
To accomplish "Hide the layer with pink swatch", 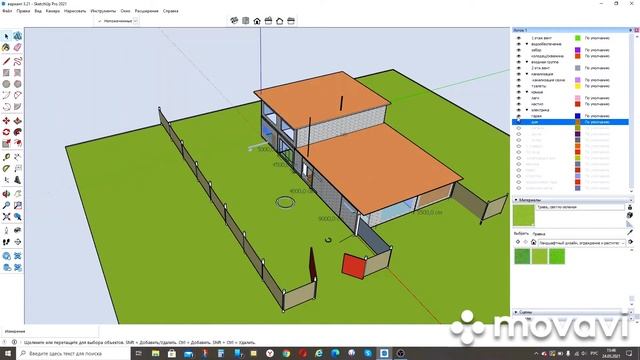I will click(519, 98).
